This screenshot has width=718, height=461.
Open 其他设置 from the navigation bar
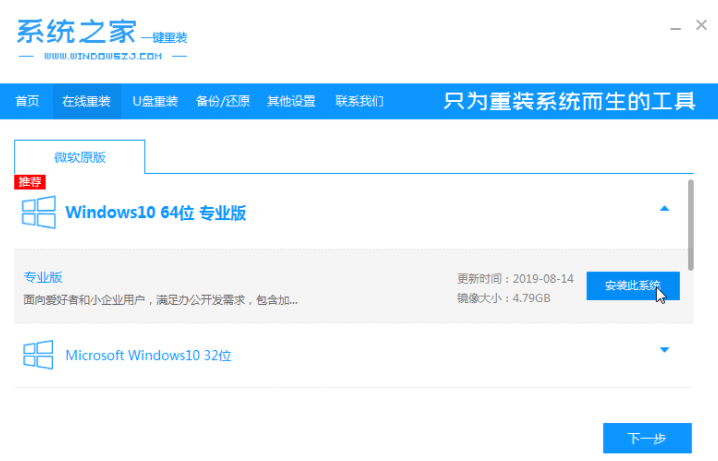[291, 101]
